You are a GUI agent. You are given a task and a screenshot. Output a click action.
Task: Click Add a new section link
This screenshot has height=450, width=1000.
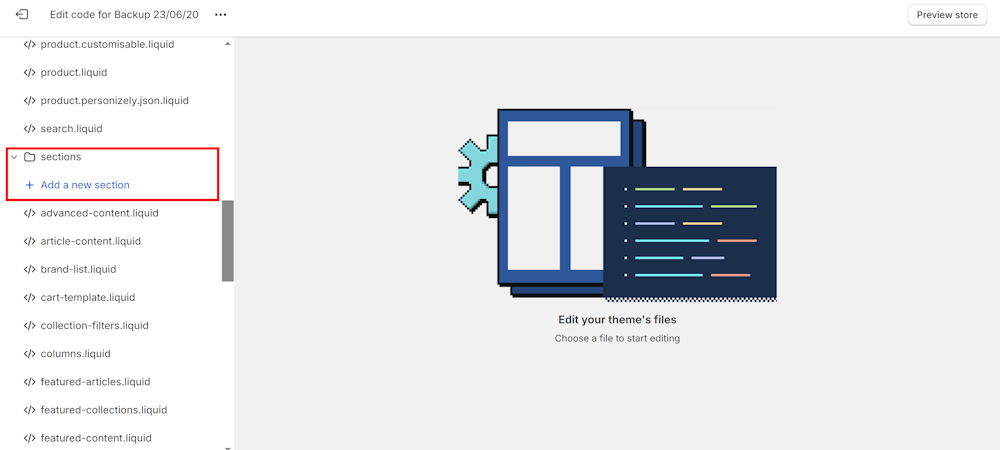tap(85, 185)
